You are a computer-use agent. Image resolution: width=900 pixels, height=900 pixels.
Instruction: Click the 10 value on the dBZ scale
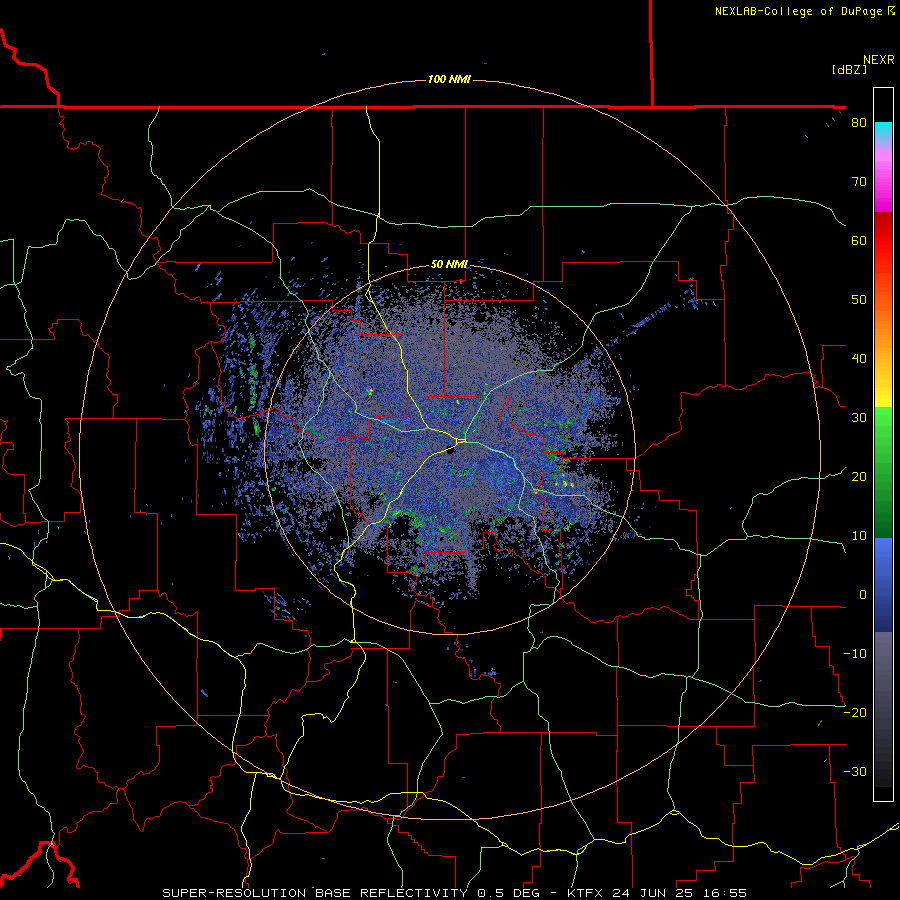point(859,536)
